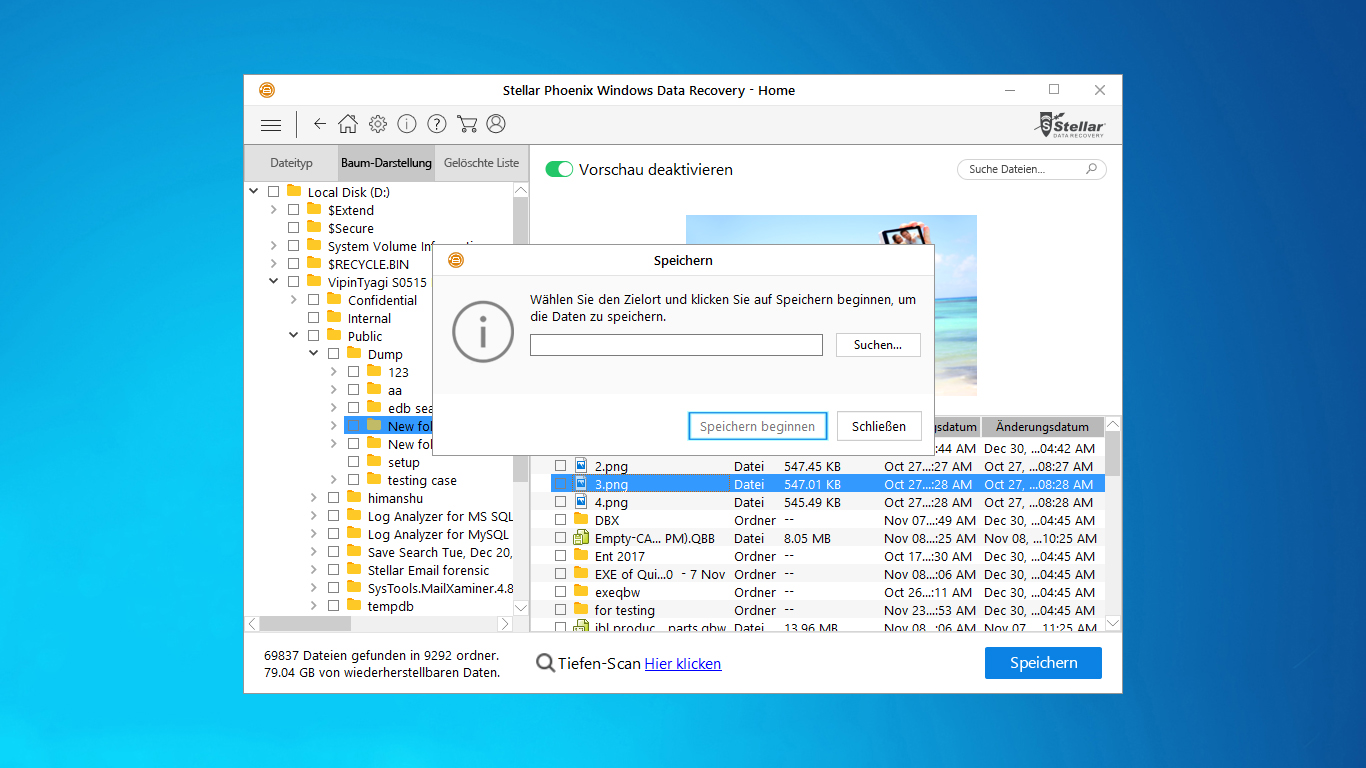Image resolution: width=1366 pixels, height=768 pixels.
Task: Open the help question mark icon
Action: pos(437,124)
